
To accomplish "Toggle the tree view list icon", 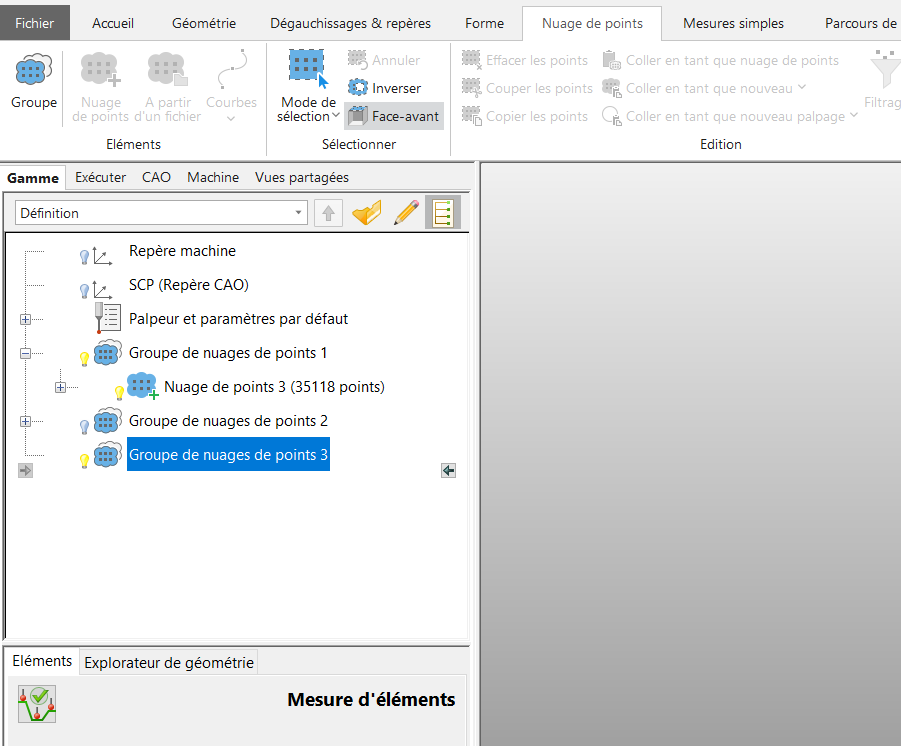I will pos(442,213).
